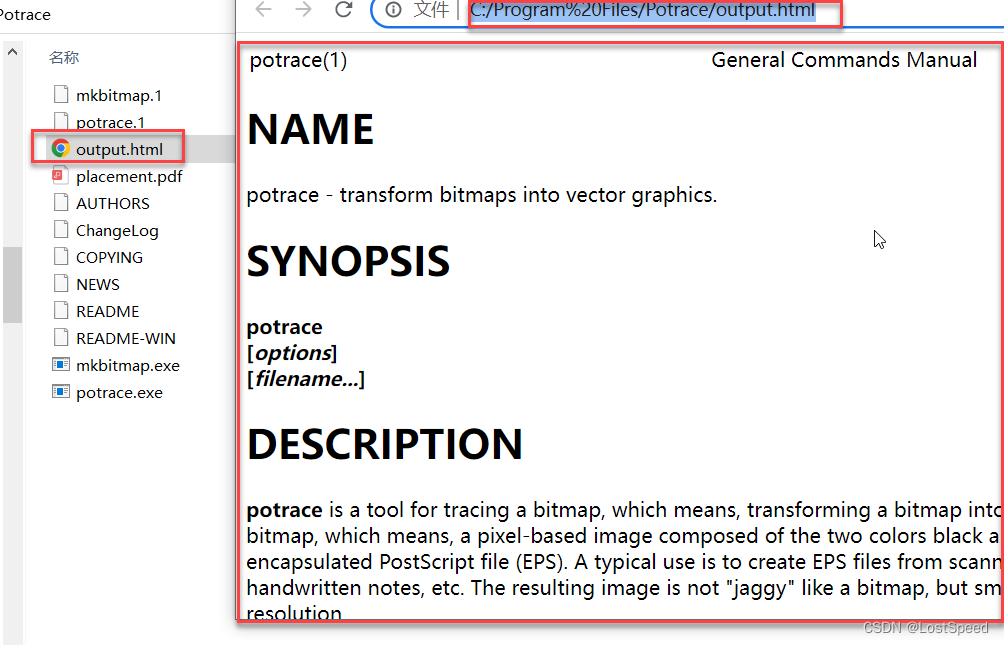
Task: Select the README file entry
Action: point(106,310)
